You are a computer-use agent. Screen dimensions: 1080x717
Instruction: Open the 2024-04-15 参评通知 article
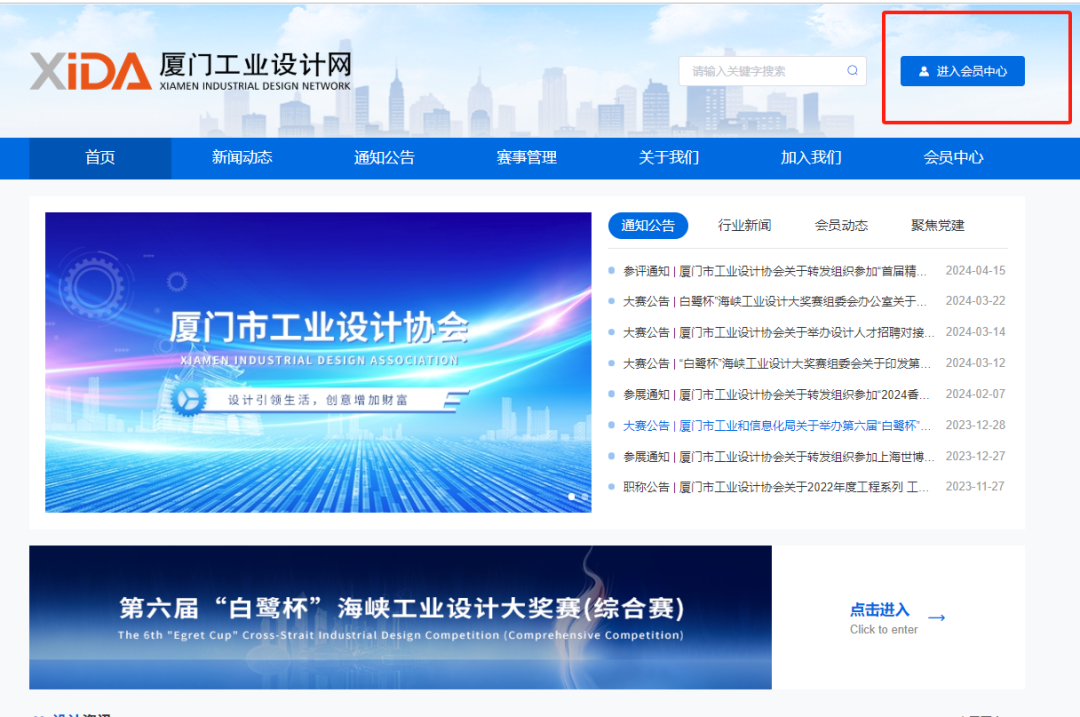[x=775, y=271]
